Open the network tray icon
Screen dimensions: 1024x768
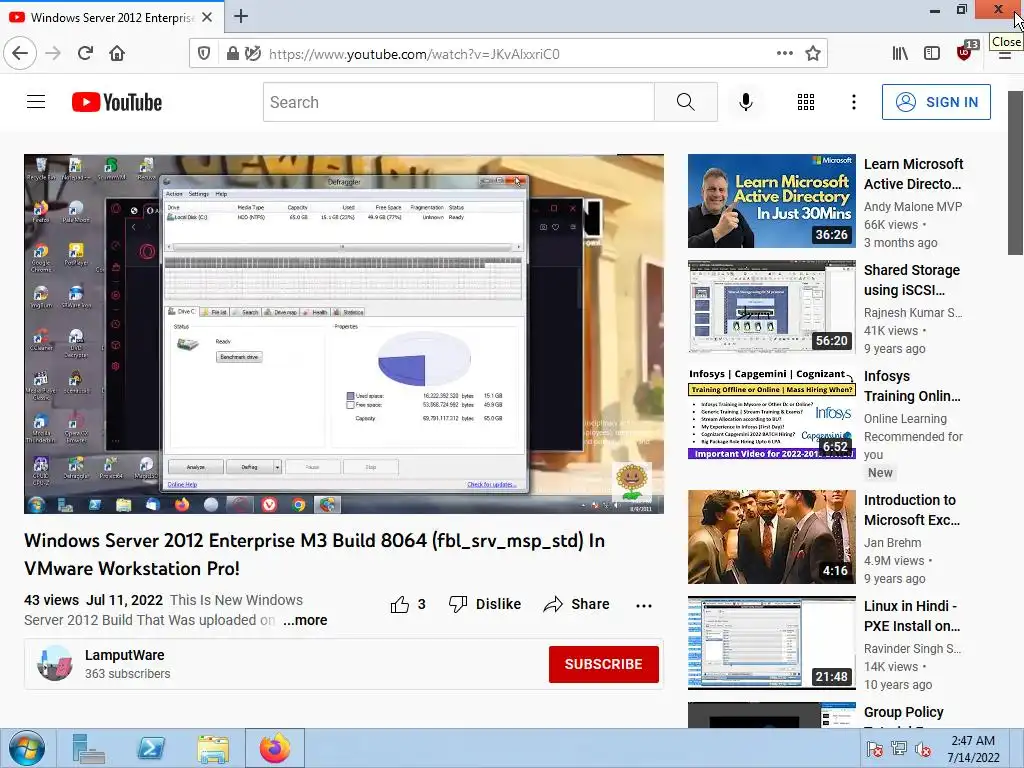[899, 749]
